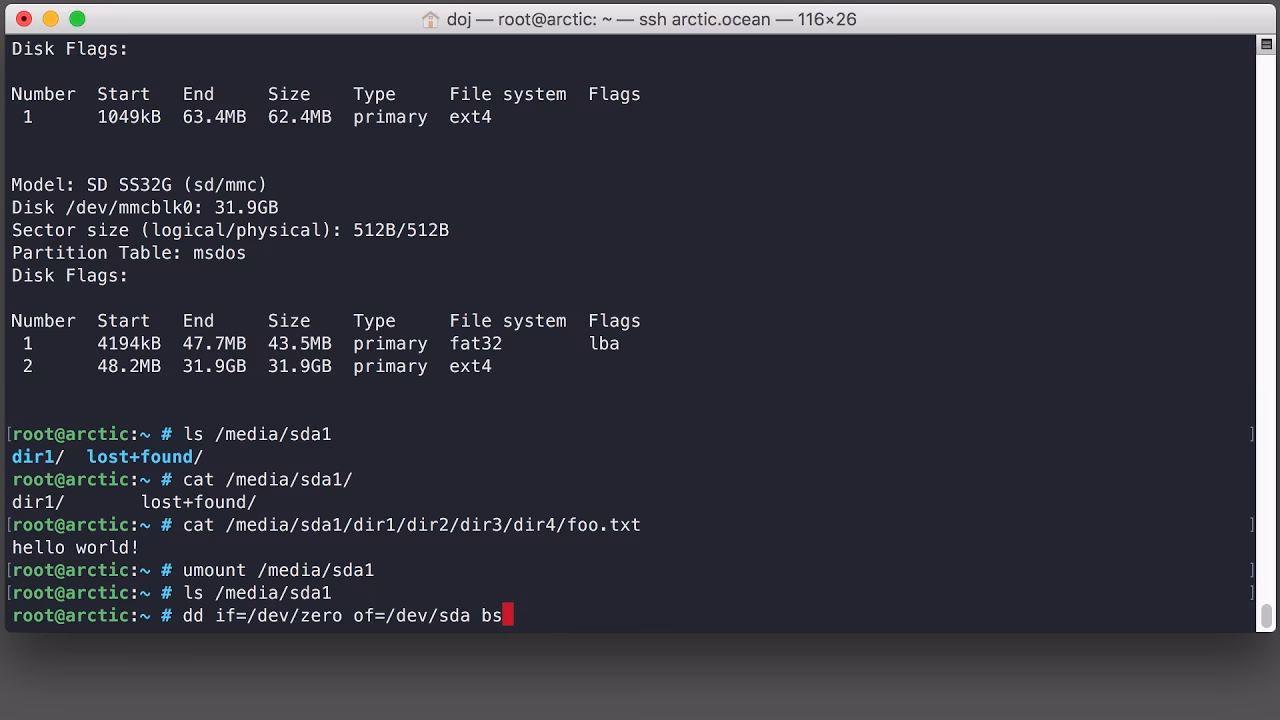The height and width of the screenshot is (720, 1280).
Task: Click the '43.5MB' size value
Action: [x=299, y=343]
